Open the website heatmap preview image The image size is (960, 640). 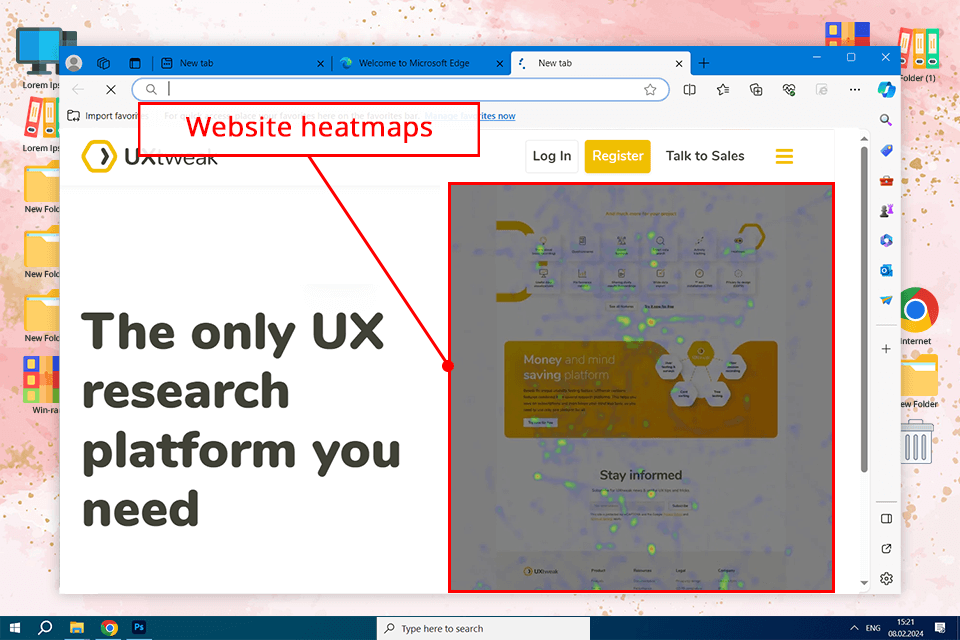(641, 387)
